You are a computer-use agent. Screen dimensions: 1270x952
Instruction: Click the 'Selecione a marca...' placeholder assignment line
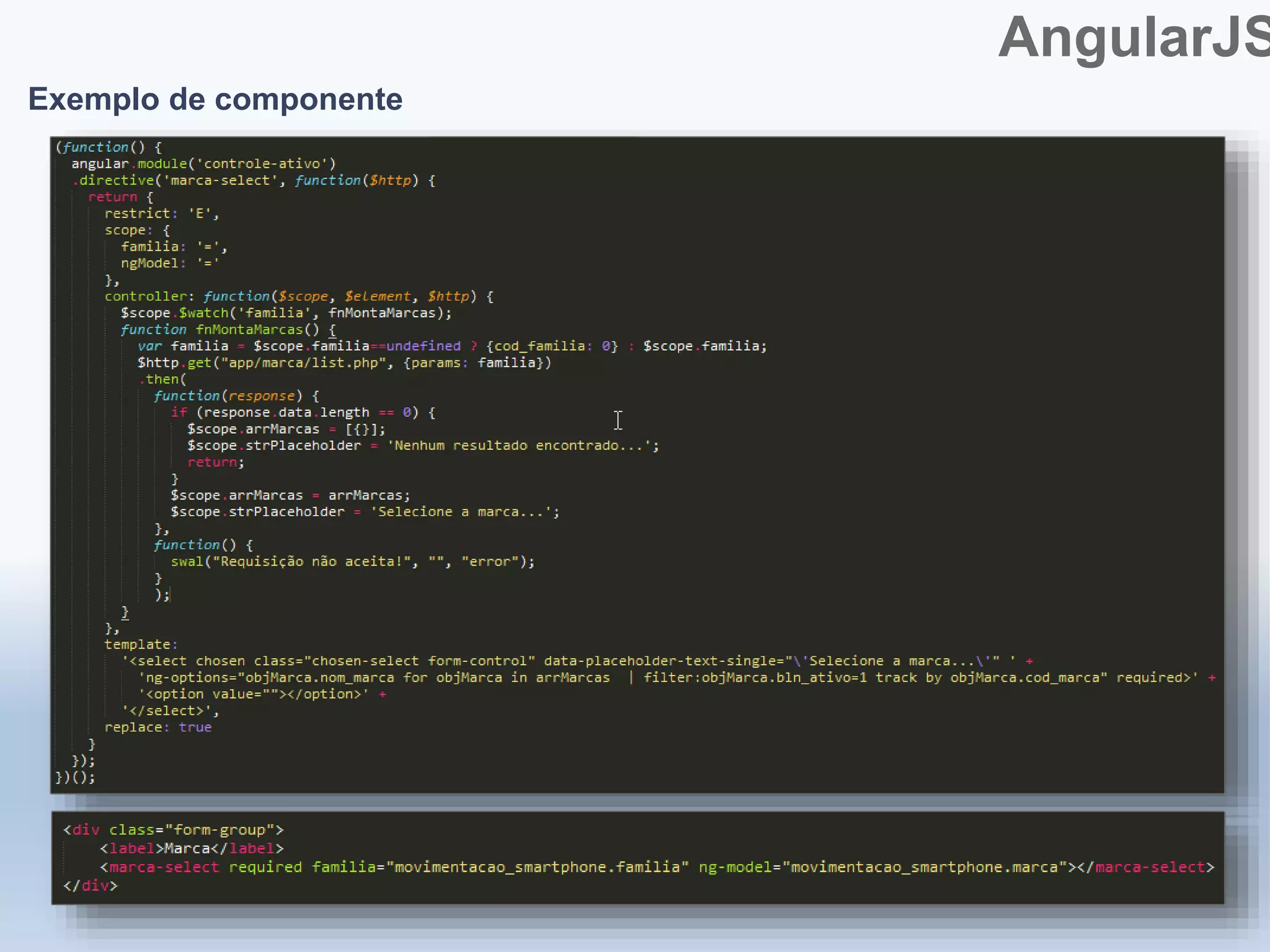click(x=365, y=512)
